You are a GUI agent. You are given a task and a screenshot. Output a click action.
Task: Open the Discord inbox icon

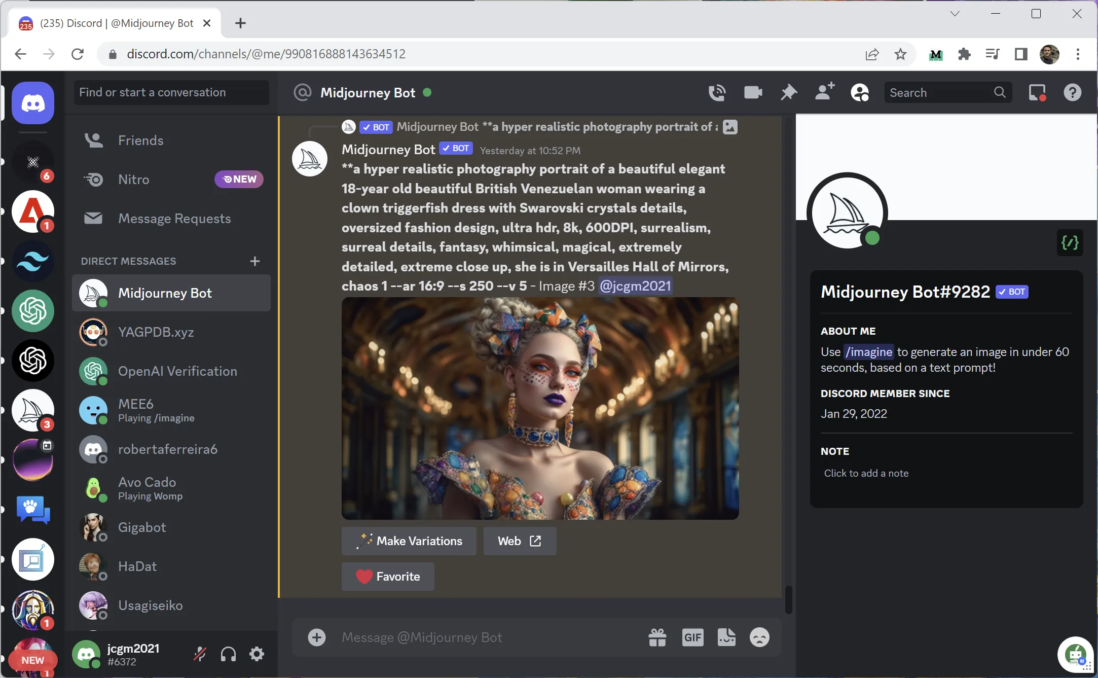click(x=1037, y=92)
